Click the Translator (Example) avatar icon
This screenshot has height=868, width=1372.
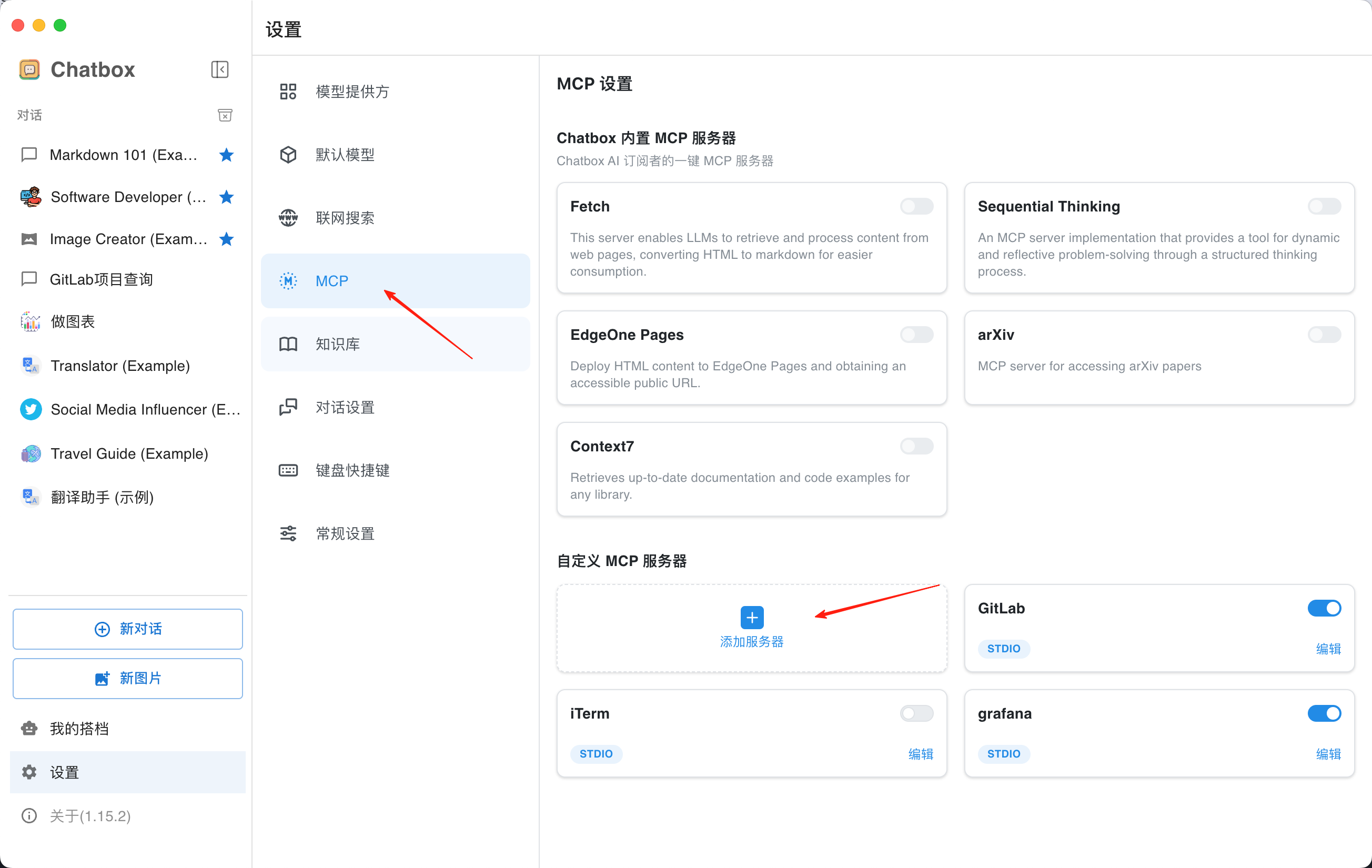click(x=30, y=365)
